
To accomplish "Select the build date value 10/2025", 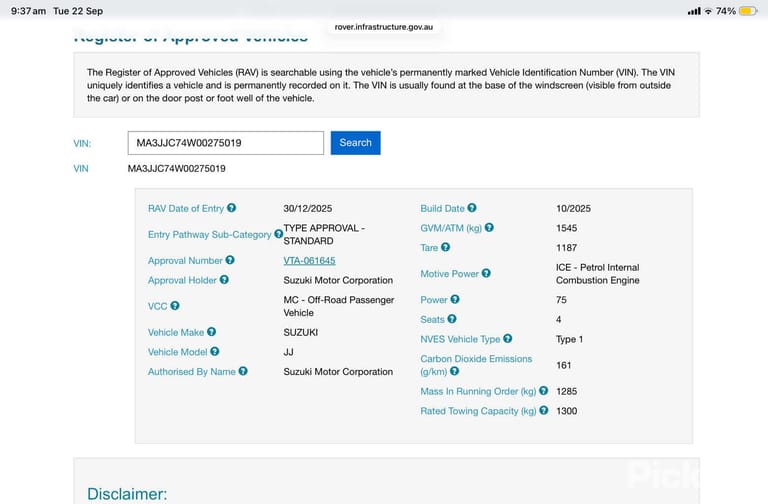I will 574,208.
